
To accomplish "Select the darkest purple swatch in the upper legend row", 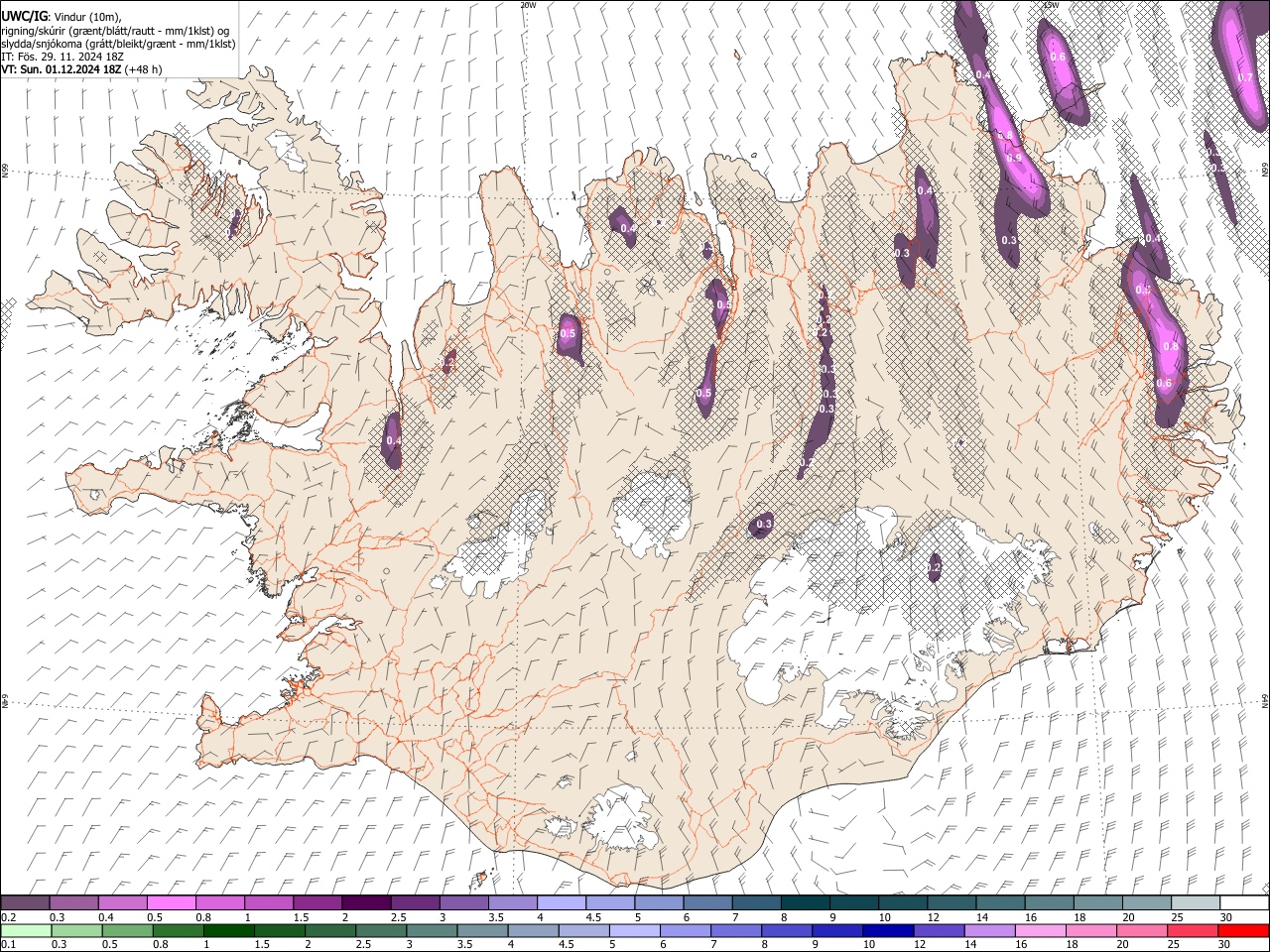I will pos(366,903).
